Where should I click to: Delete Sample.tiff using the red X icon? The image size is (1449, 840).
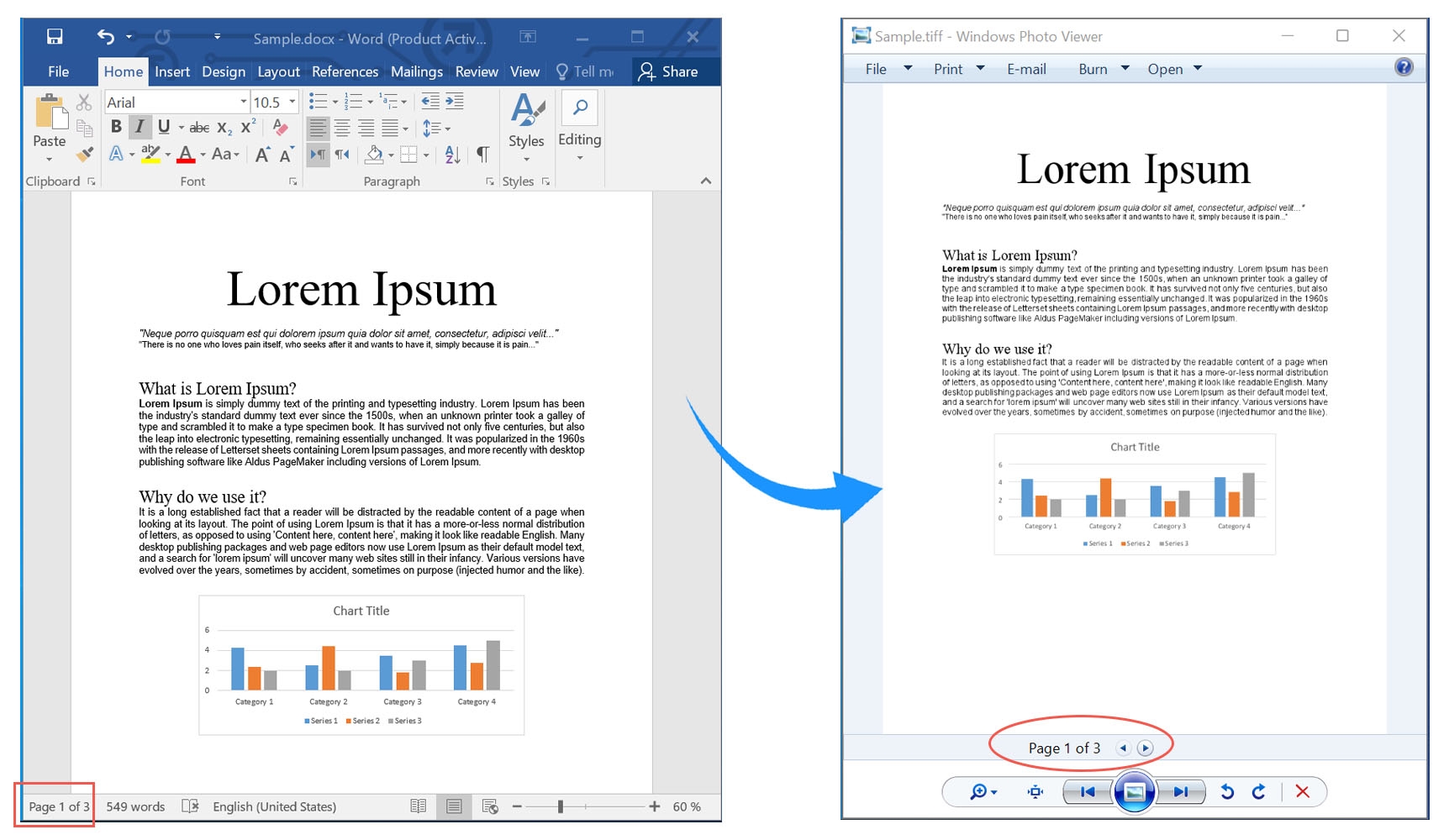[x=1303, y=791]
